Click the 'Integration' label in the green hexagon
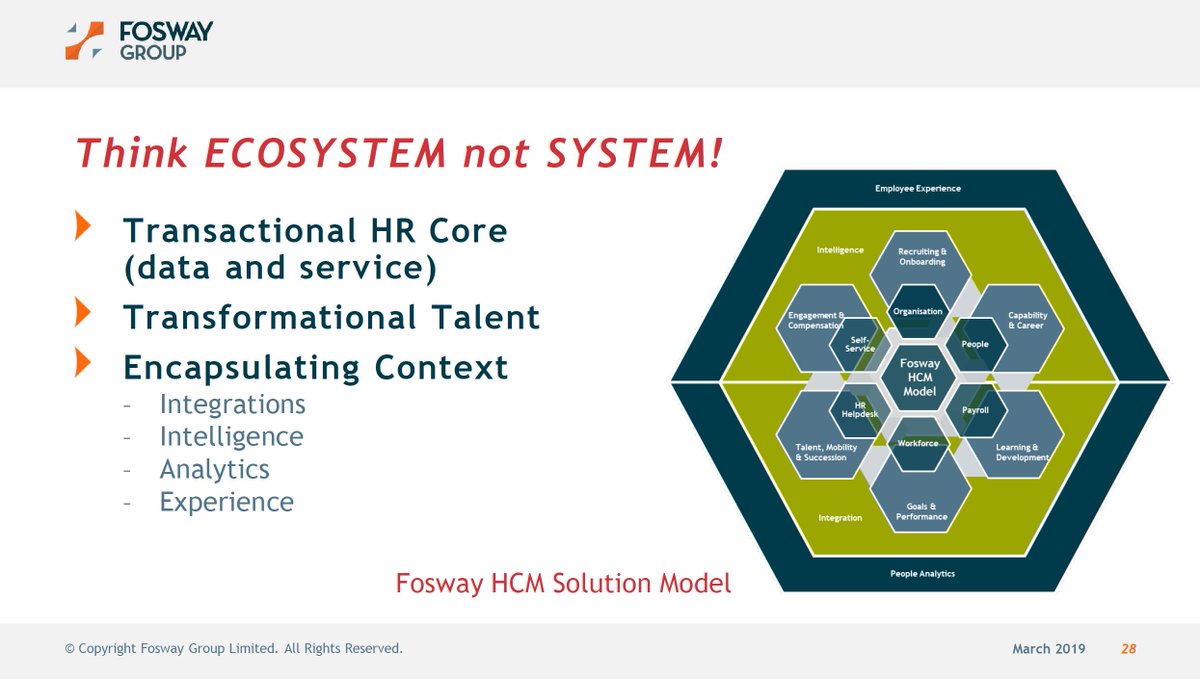The width and height of the screenshot is (1200, 679). (x=840, y=518)
